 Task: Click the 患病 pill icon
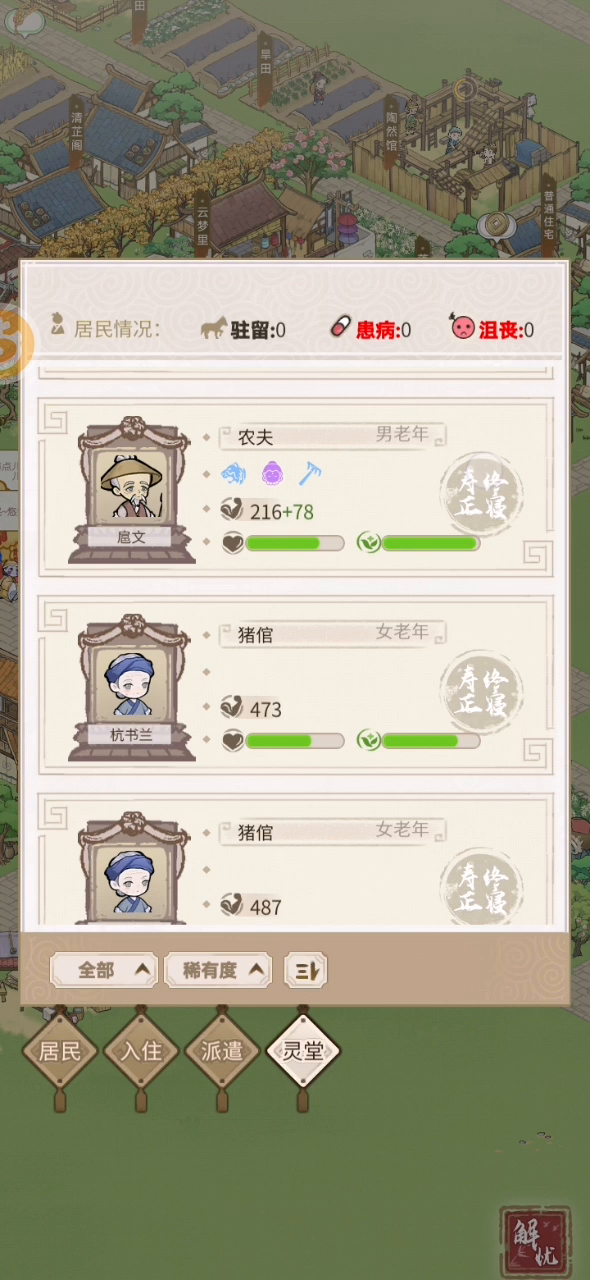point(341,328)
